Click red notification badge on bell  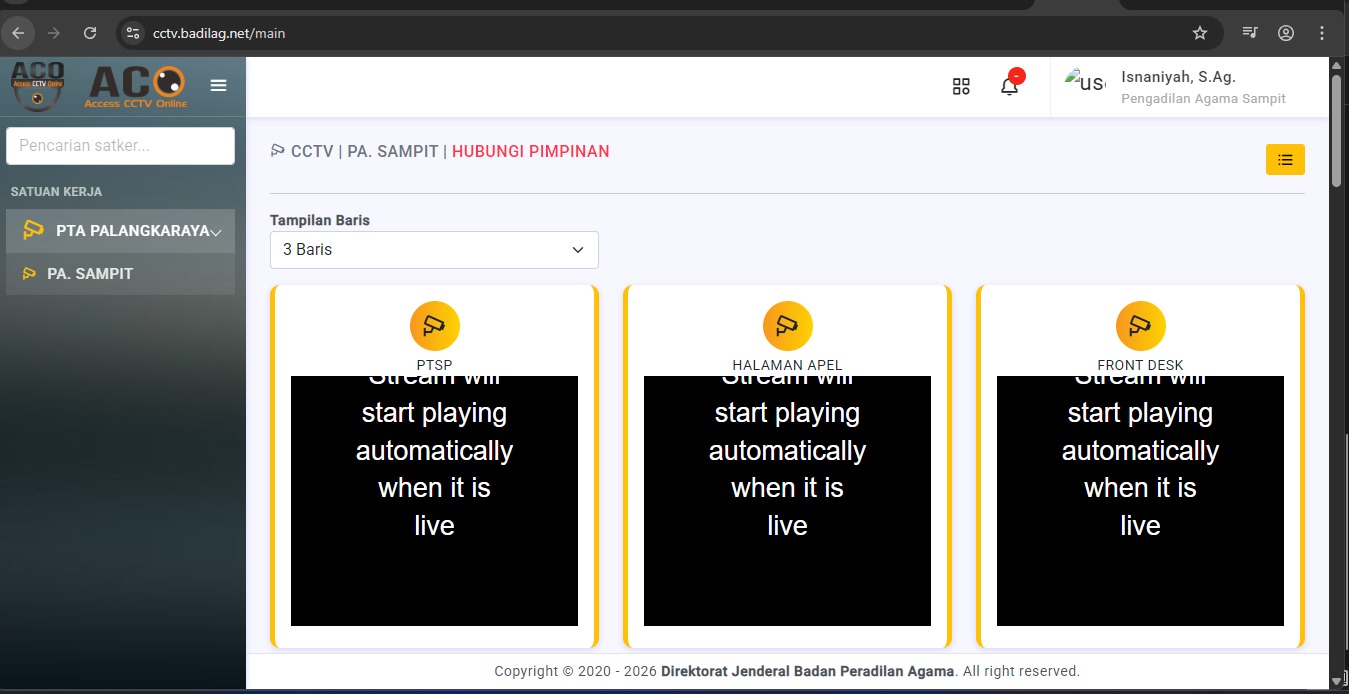[x=1017, y=76]
